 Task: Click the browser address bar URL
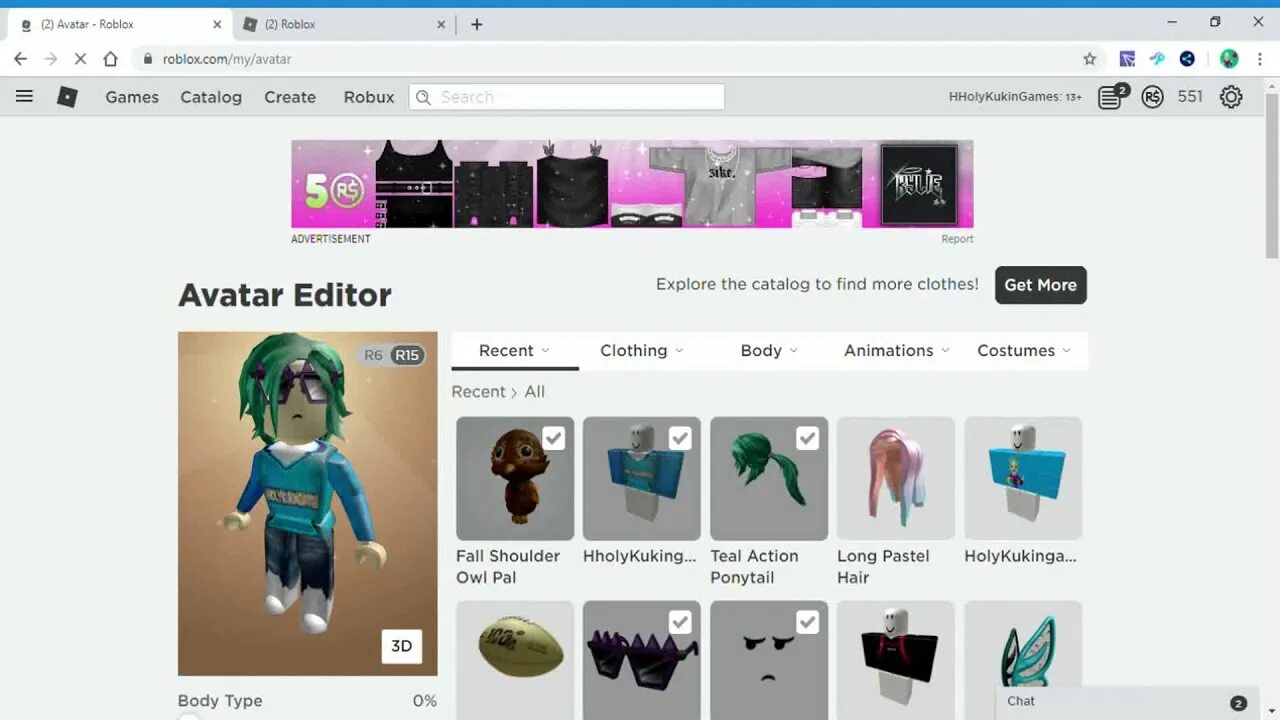pos(227,59)
